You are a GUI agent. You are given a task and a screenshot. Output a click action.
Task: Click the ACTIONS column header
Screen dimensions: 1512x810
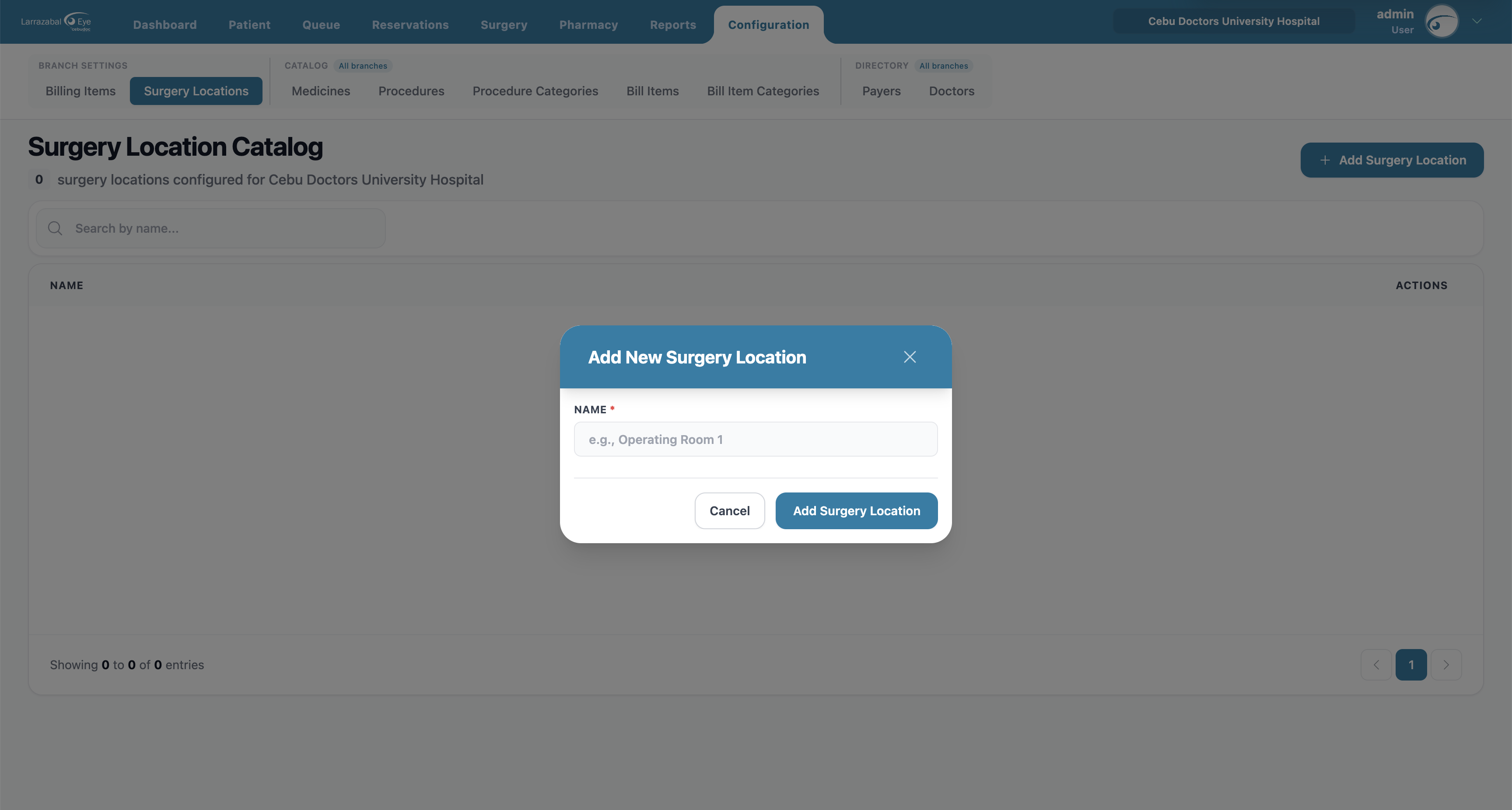(1421, 285)
